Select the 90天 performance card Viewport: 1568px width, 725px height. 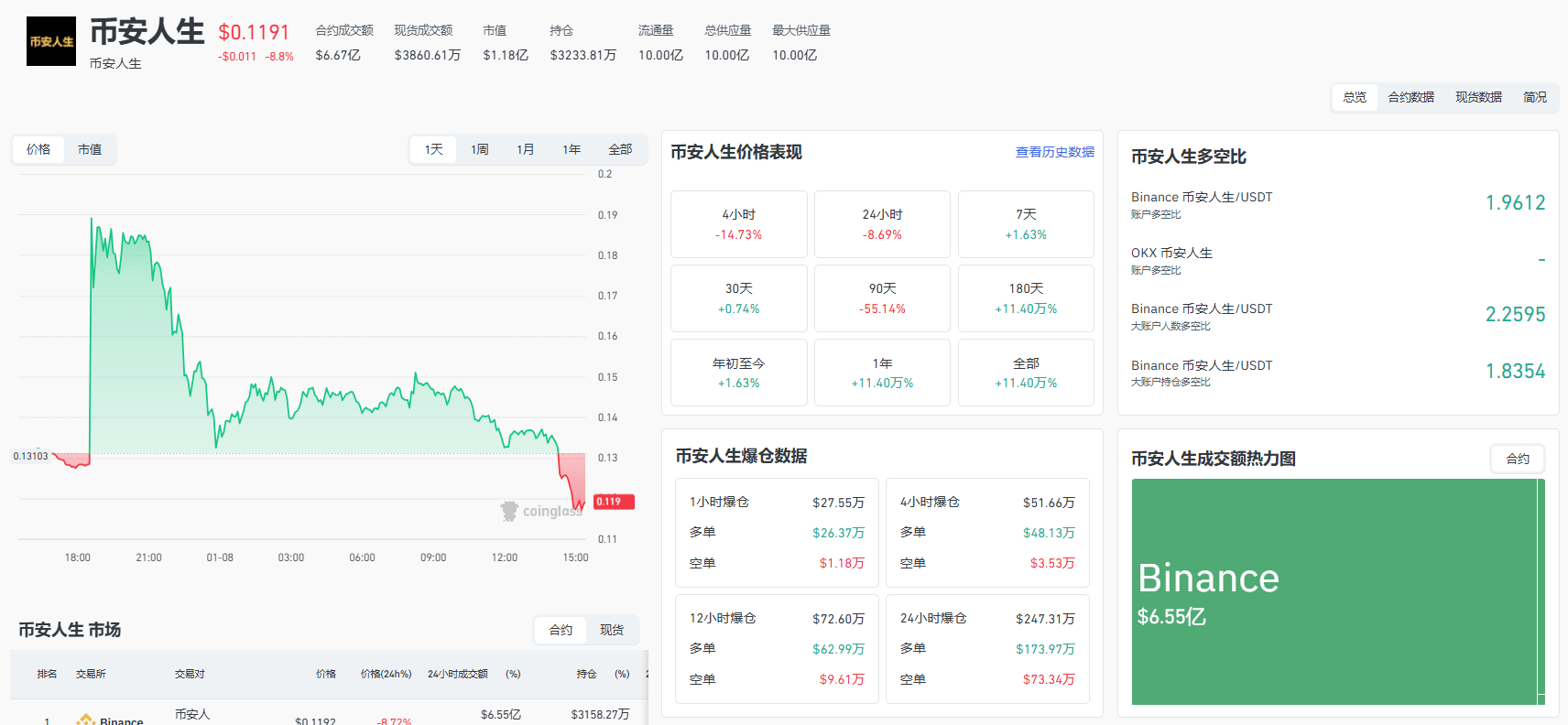882,298
